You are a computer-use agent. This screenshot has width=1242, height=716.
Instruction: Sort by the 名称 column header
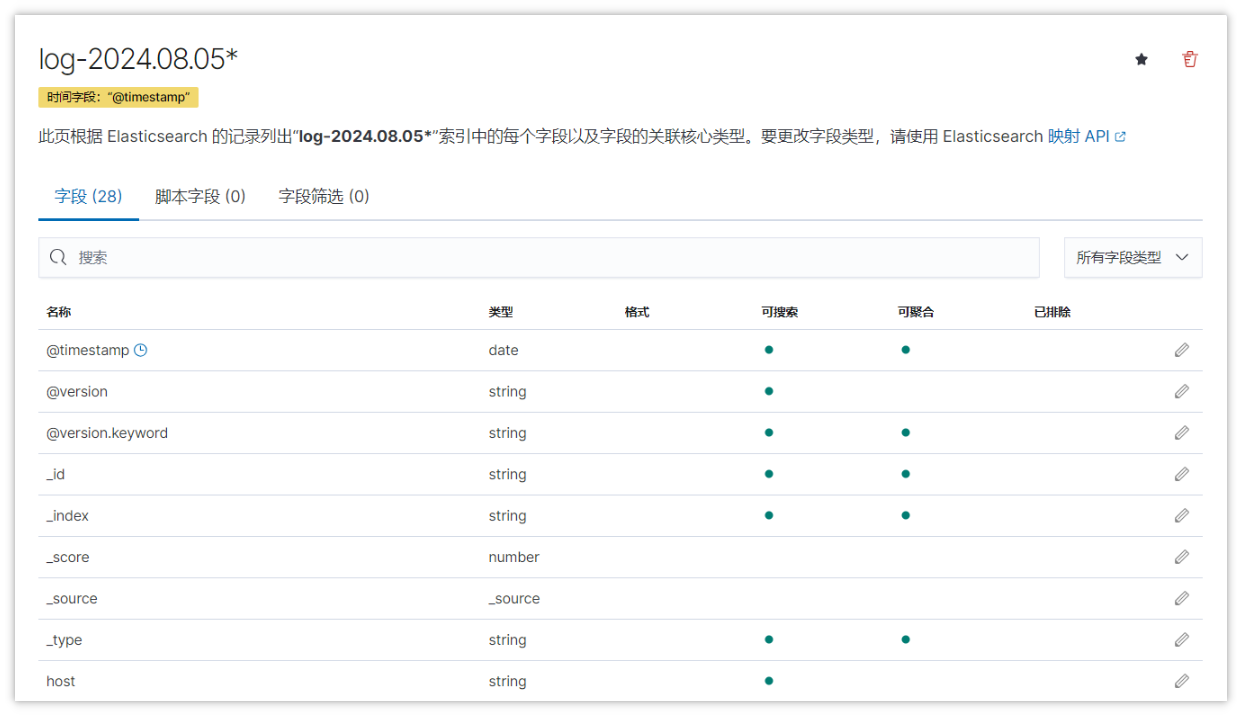click(59, 312)
